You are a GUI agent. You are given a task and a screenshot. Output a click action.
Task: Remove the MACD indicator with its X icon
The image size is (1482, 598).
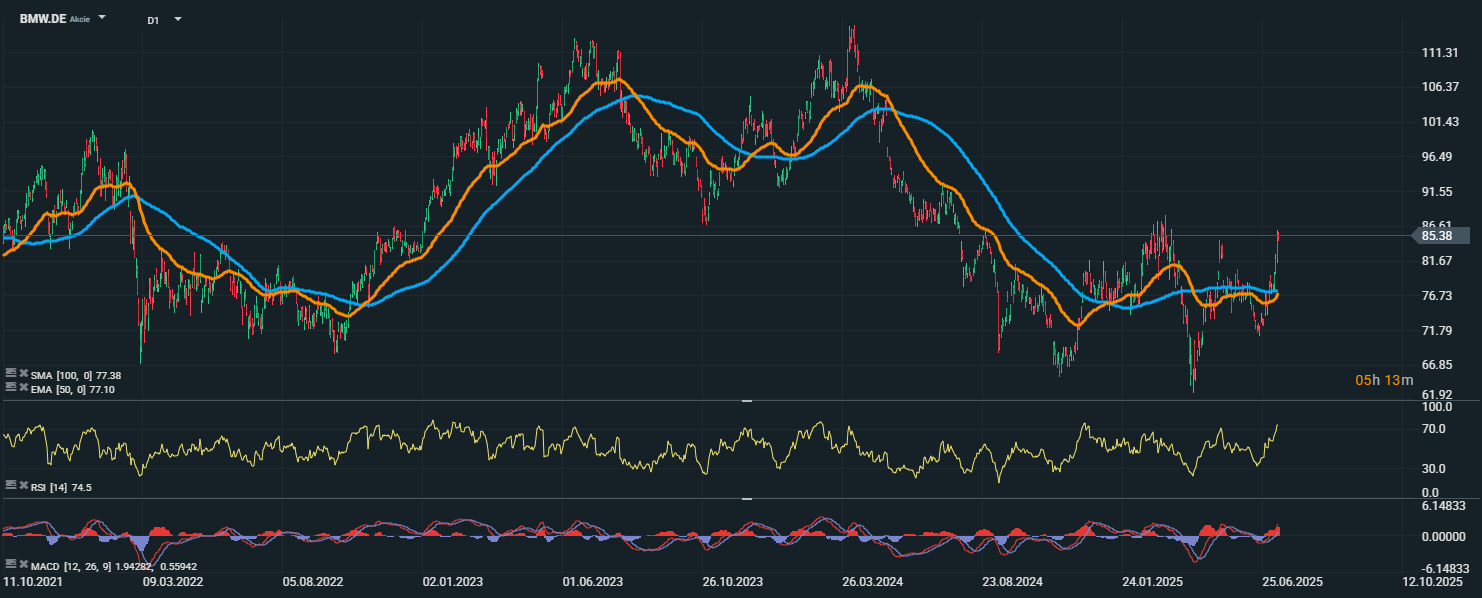tap(23, 565)
